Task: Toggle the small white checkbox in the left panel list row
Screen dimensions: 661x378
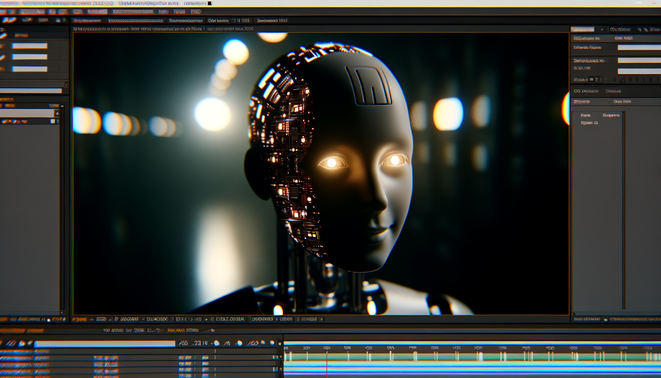Action: 53,121
